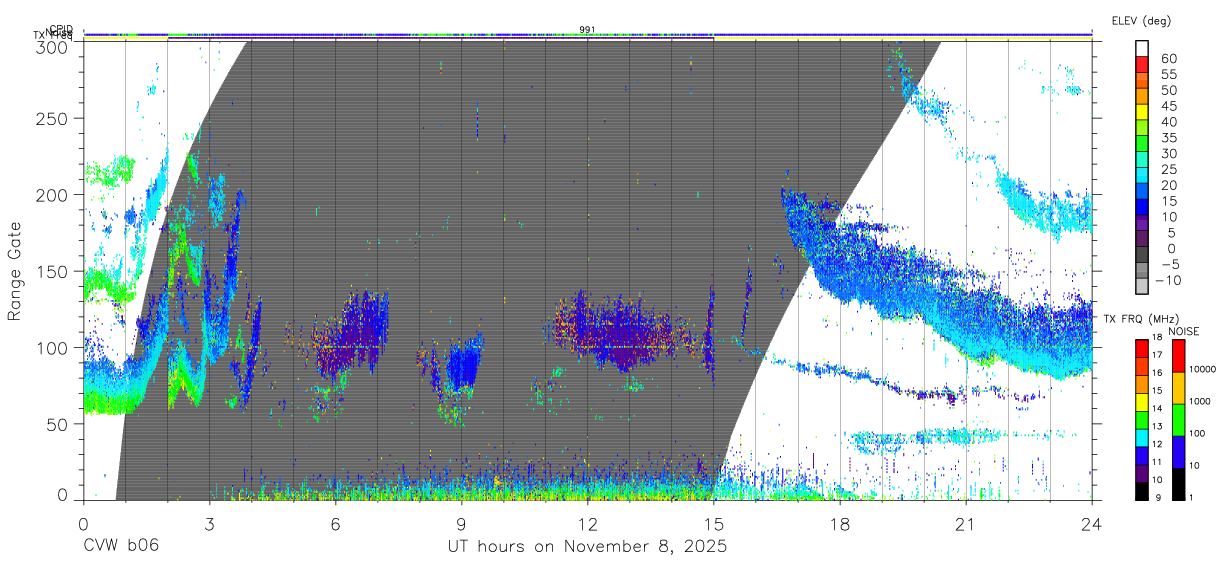Click the '60' label on the ELEV scale
Viewport: 1228px width, 567px height.
[x=1167, y=58]
